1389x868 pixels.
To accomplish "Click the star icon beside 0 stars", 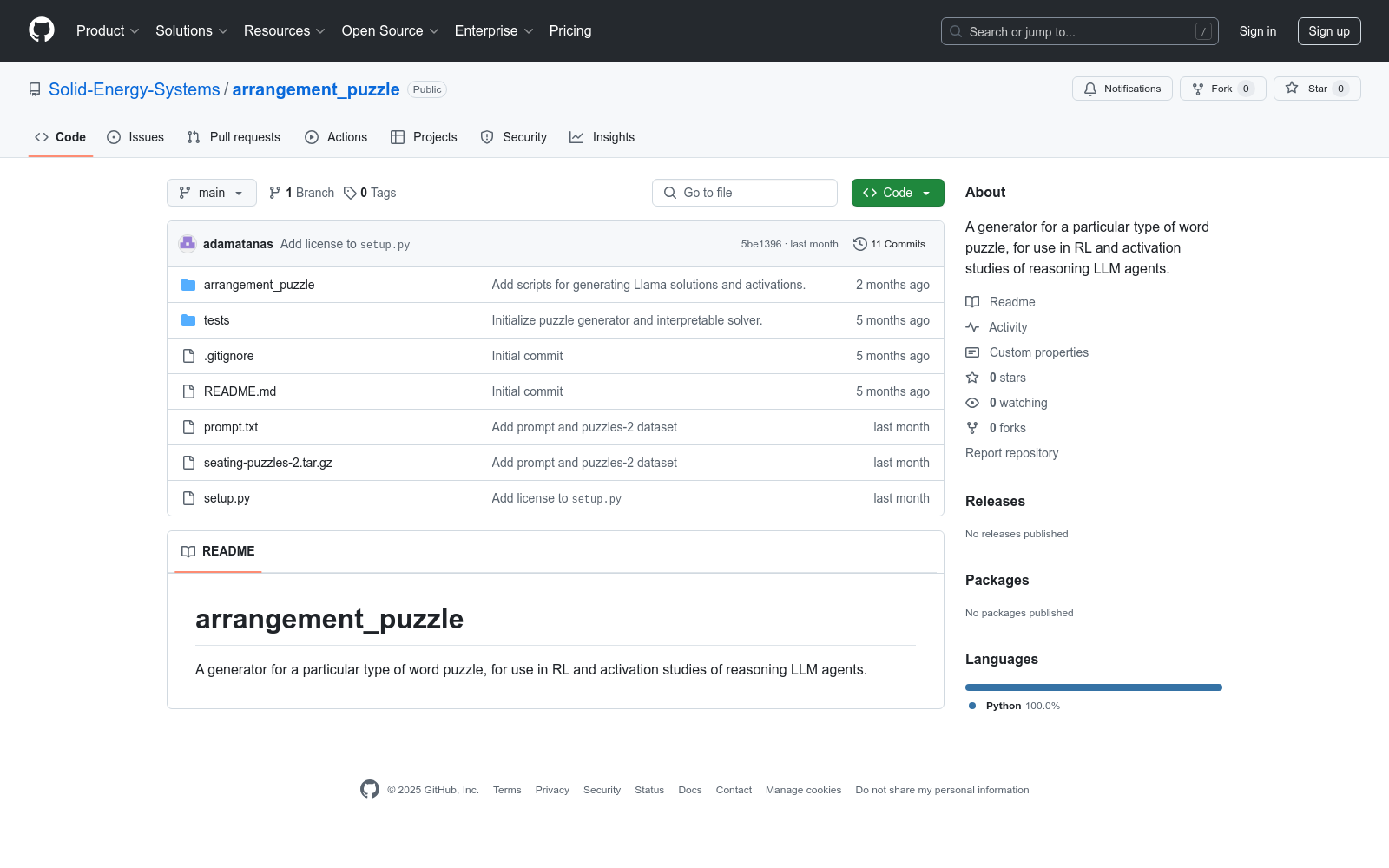I will pyautogui.click(x=972, y=378).
